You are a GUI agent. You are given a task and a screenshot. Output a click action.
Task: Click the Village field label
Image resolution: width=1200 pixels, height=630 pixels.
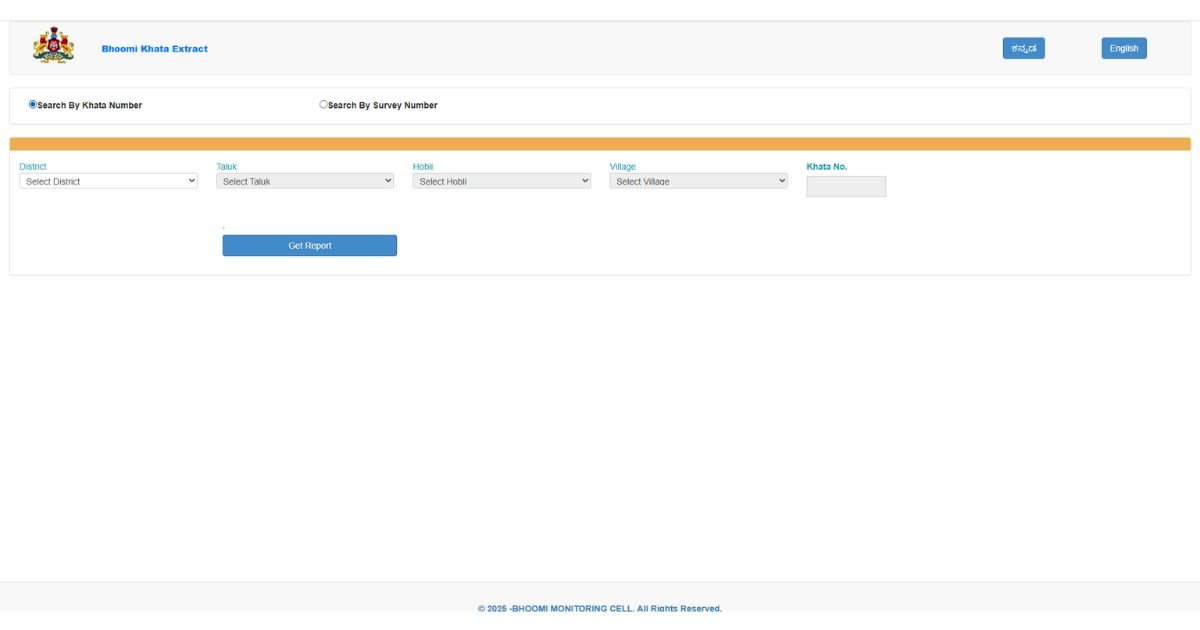(x=623, y=167)
